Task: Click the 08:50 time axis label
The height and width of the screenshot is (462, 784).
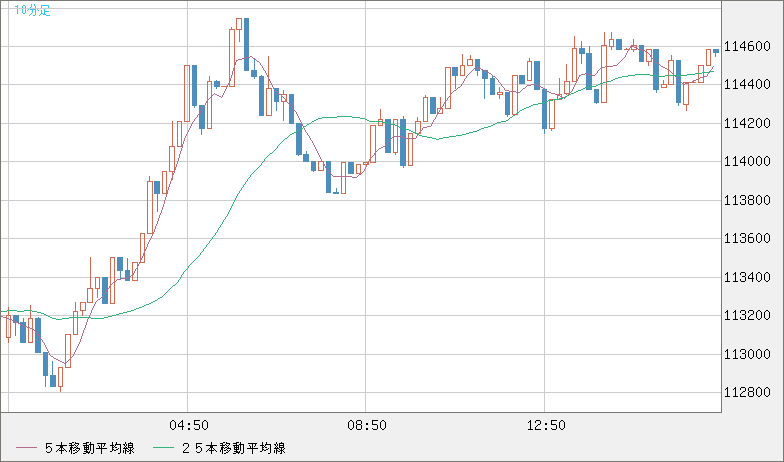Action: coord(366,426)
